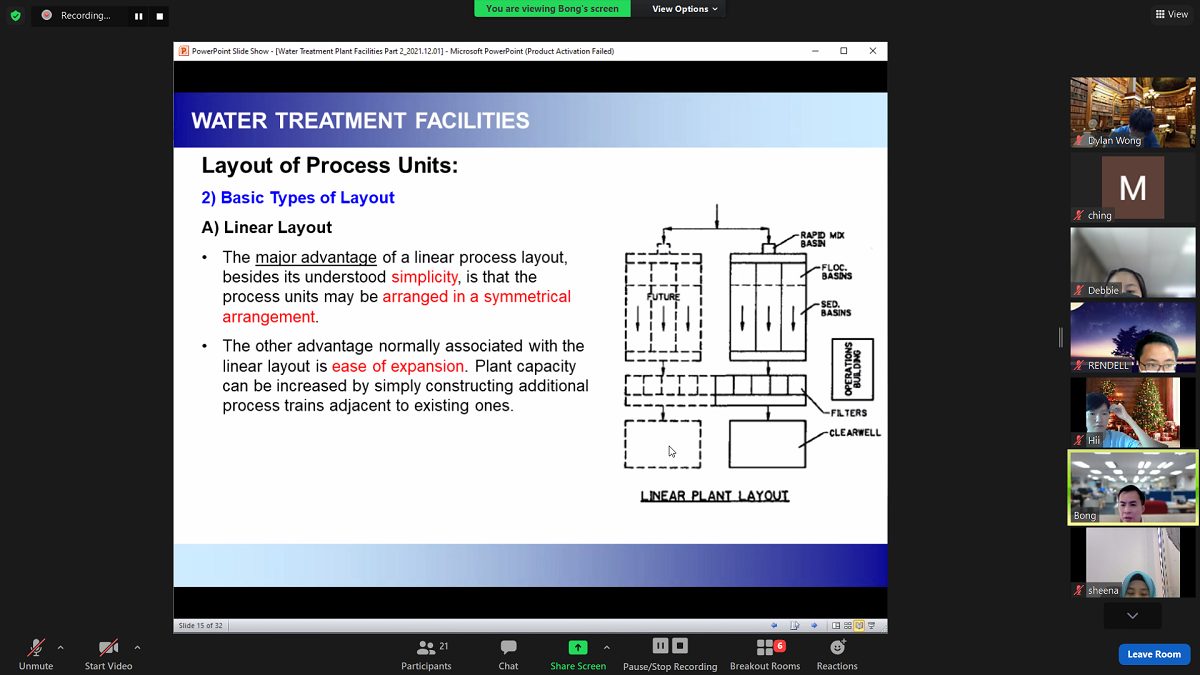Pause the recording from the top indicator

point(139,16)
